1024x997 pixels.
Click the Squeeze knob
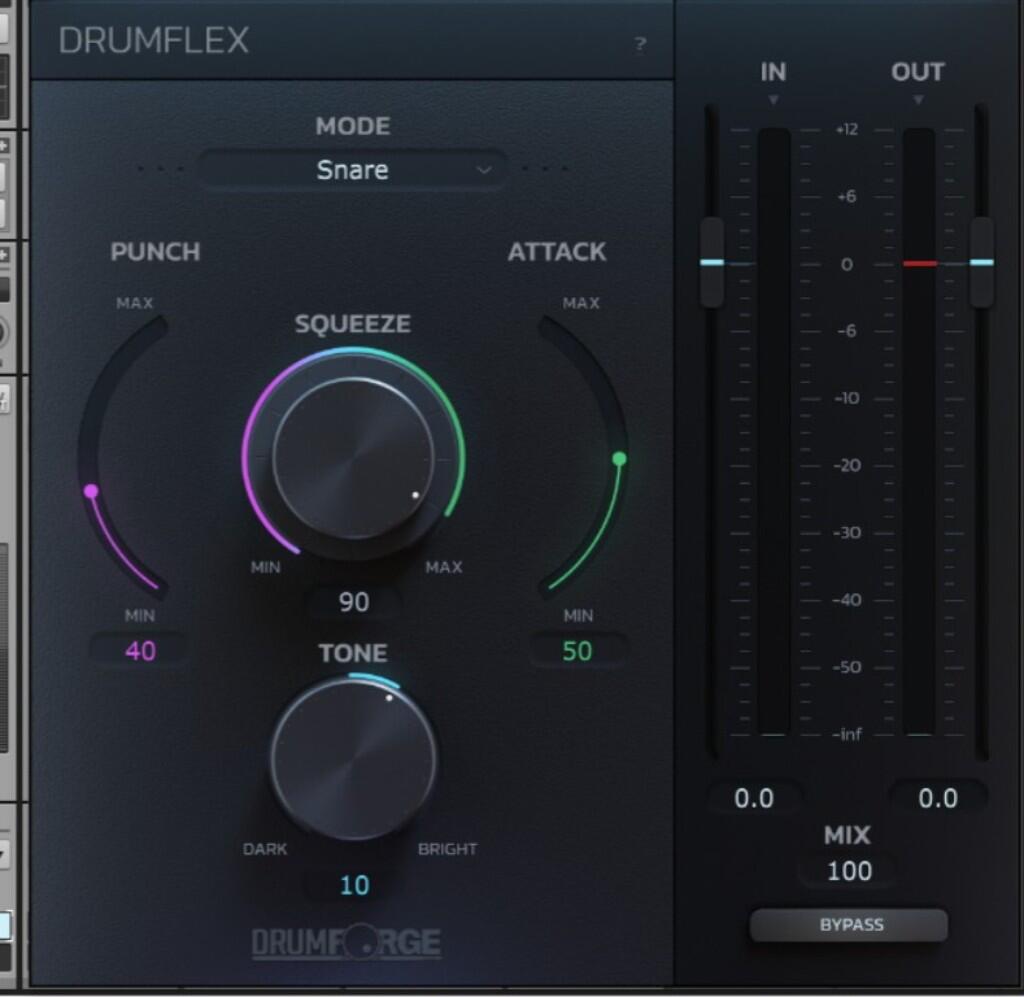(x=353, y=458)
